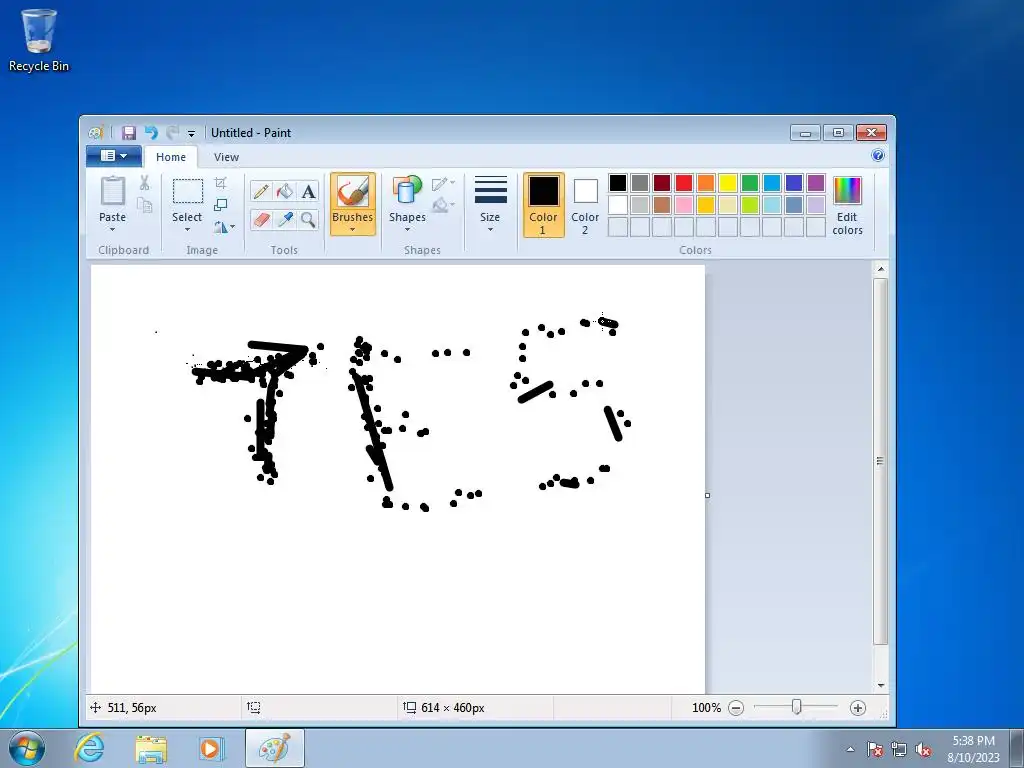Screen dimensions: 1024x768
Task: Open the Paint file menu button
Action: (114, 155)
